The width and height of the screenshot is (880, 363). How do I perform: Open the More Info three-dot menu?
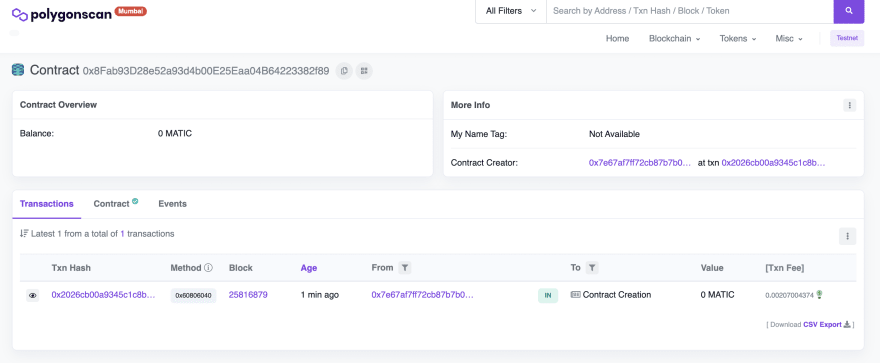pyautogui.click(x=850, y=105)
